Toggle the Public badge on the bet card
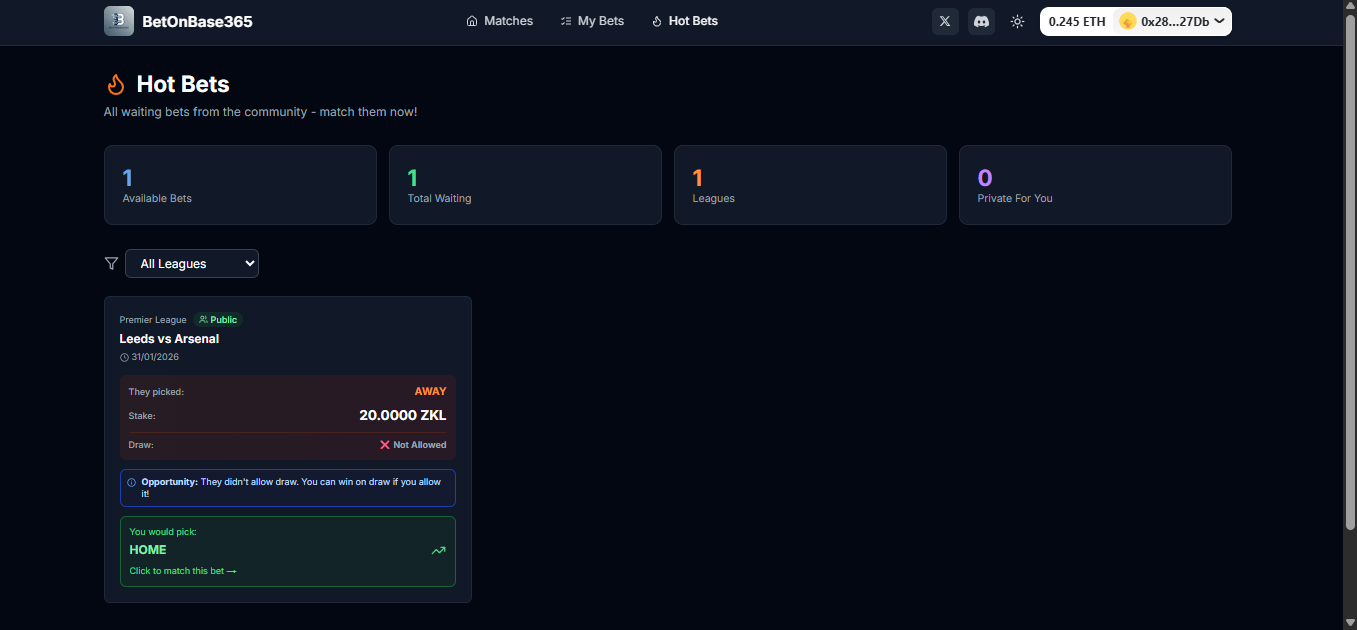 [x=217, y=319]
